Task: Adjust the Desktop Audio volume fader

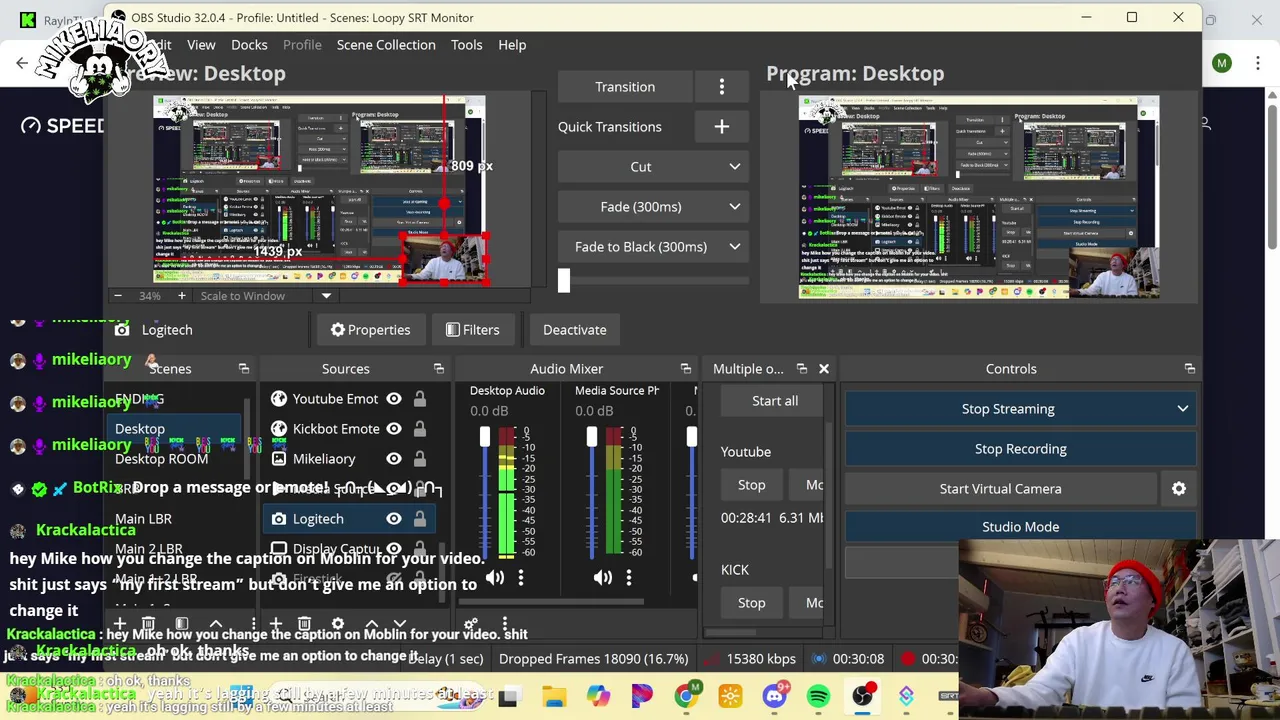Action: (485, 437)
